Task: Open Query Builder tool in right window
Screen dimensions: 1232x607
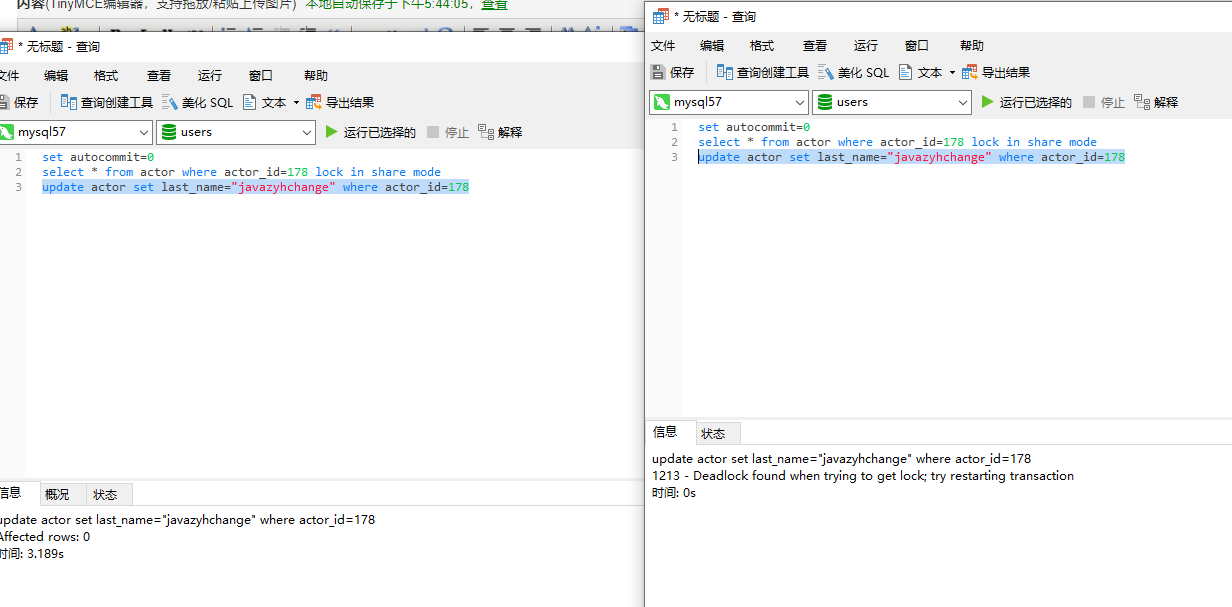Action: coord(763,72)
